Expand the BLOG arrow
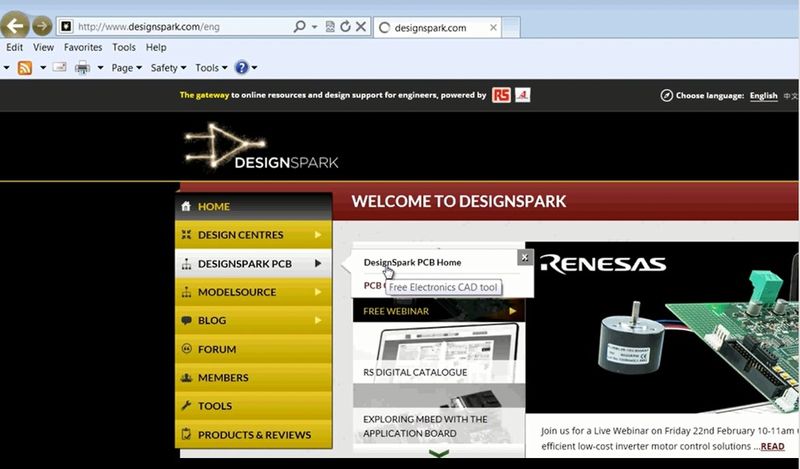Image resolution: width=800 pixels, height=469 pixels. tap(318, 320)
